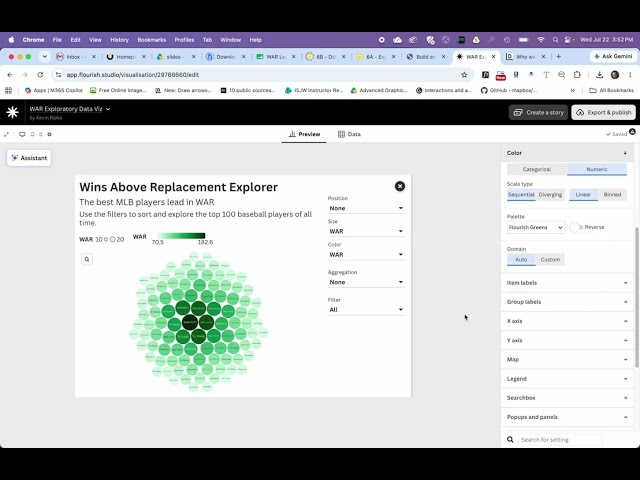This screenshot has height=480, width=640.
Task: Open the Chrome File menu
Action: point(57,40)
